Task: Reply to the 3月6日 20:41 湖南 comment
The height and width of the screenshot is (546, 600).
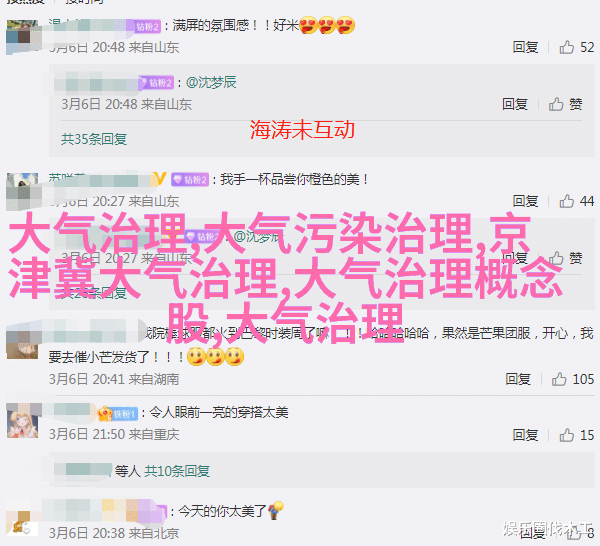Action: [x=518, y=379]
